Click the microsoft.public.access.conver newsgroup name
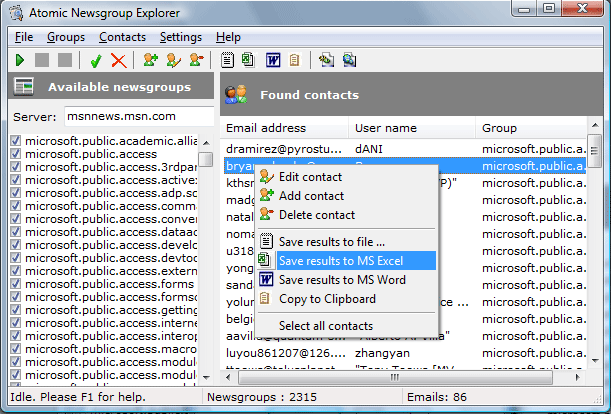 coord(111,219)
